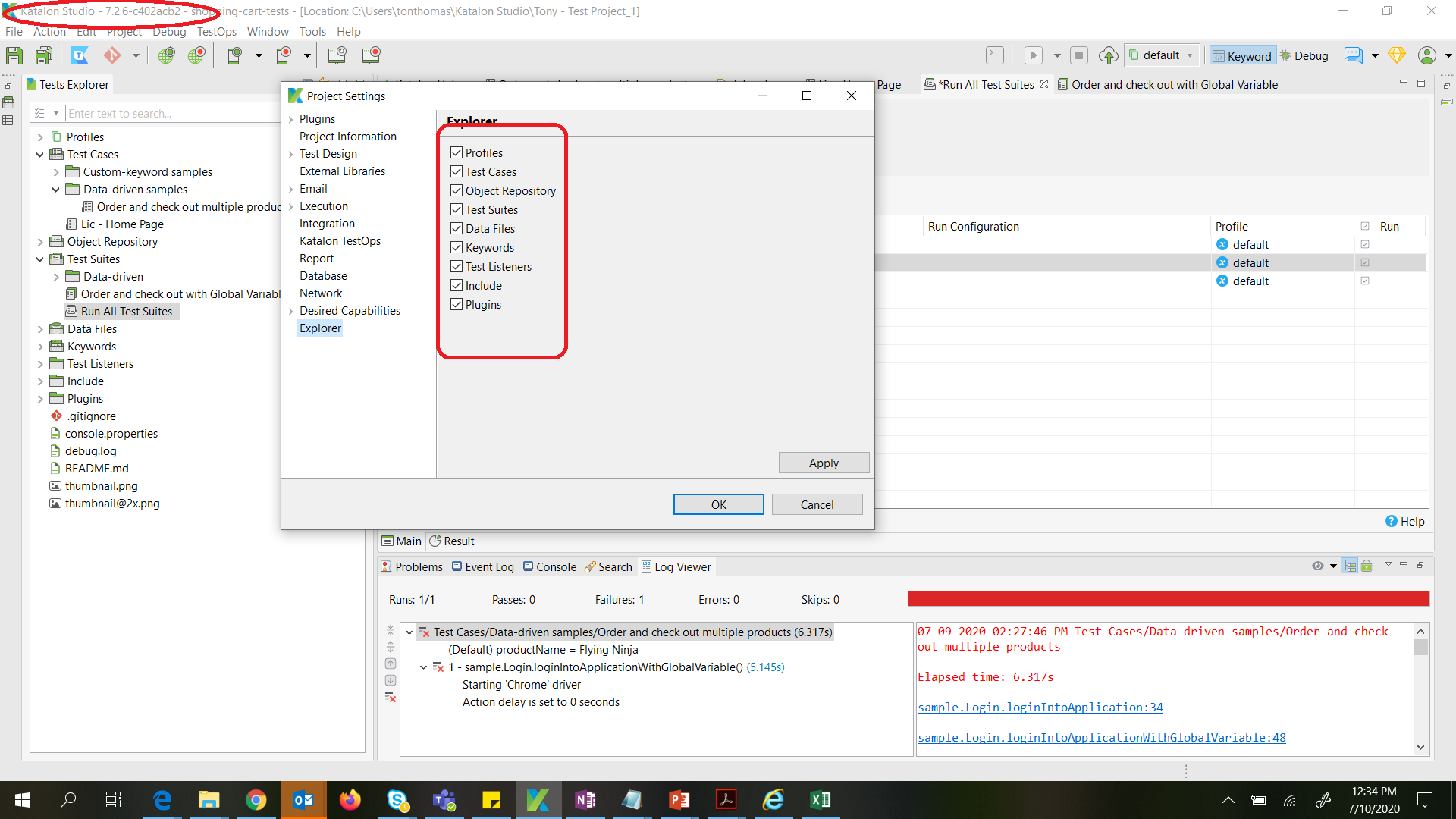This screenshot has height=819, width=1456.
Task: Open the default profile dropdown
Action: coord(1162,55)
